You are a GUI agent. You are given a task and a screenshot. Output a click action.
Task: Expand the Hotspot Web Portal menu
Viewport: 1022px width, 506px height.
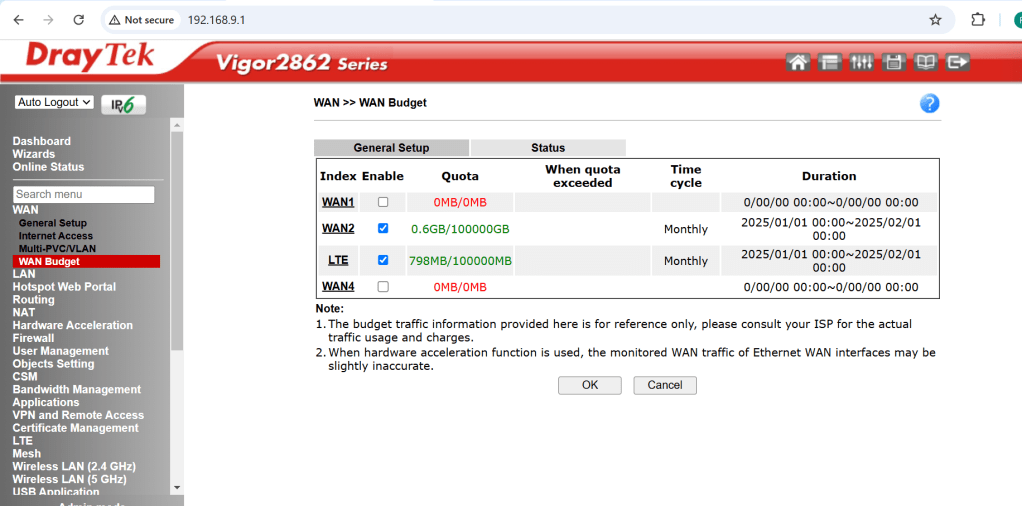coord(64,287)
